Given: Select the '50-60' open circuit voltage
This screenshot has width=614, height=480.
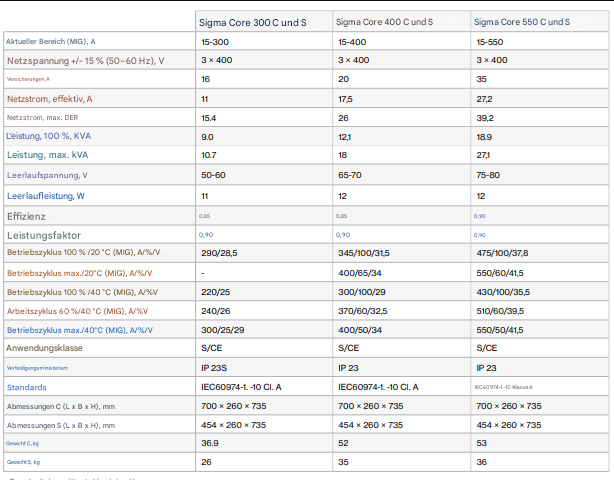Looking at the screenshot, I should (213, 175).
